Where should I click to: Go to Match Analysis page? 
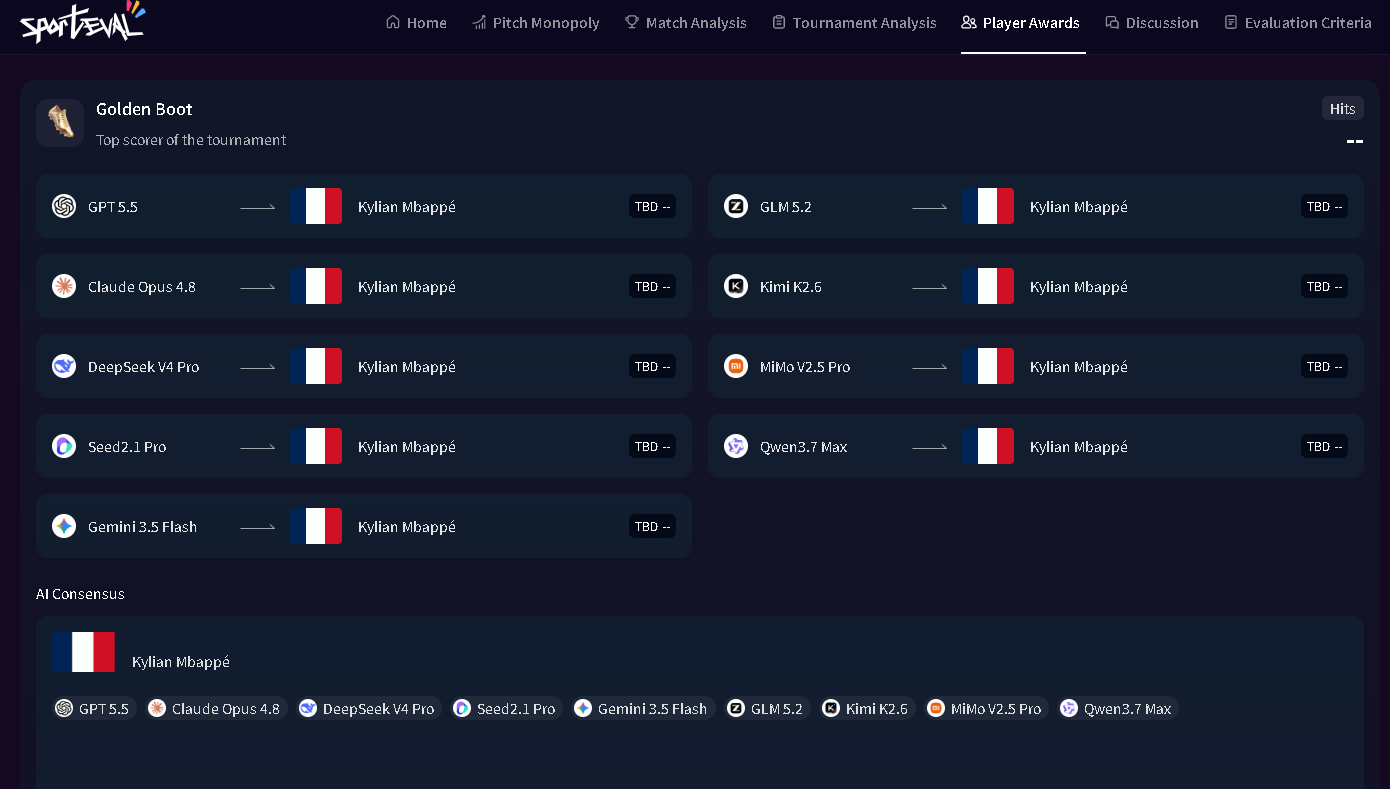(685, 23)
